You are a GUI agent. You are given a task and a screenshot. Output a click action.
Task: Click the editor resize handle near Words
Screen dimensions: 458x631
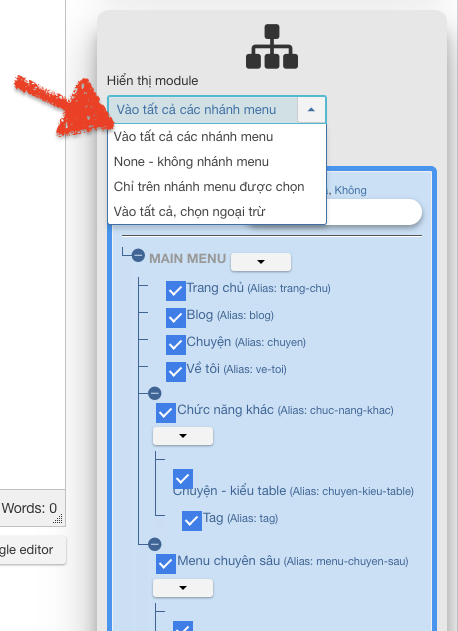click(58, 519)
